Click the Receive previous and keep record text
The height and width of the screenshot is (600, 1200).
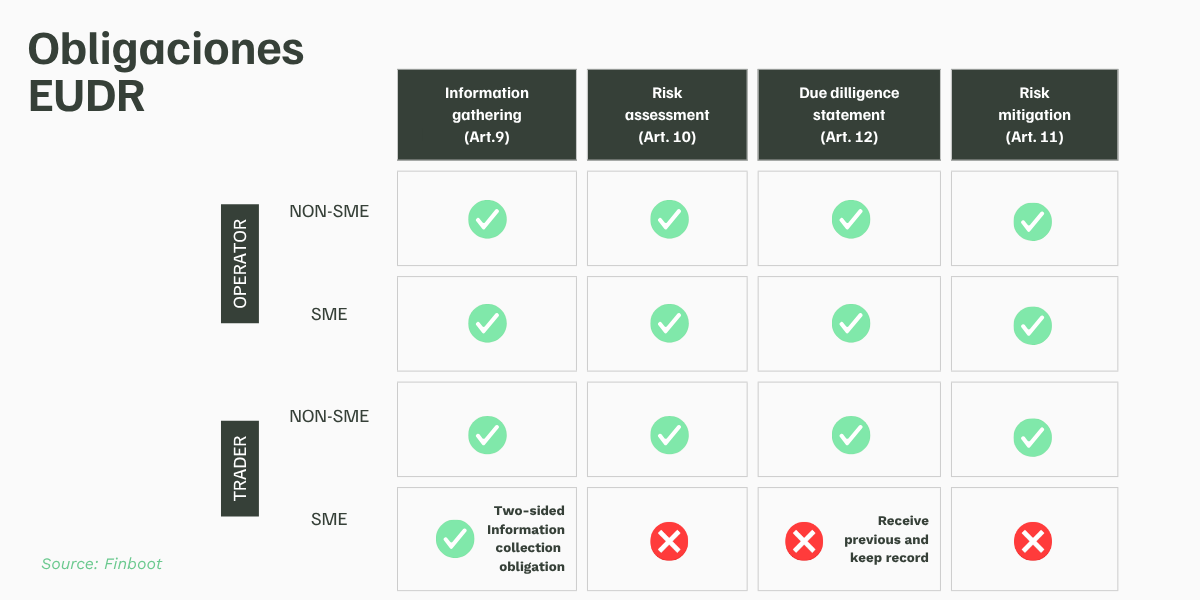888,539
